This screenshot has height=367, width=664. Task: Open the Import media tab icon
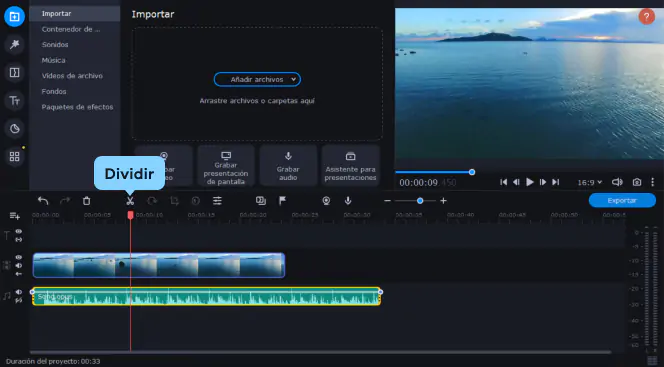tap(14, 17)
